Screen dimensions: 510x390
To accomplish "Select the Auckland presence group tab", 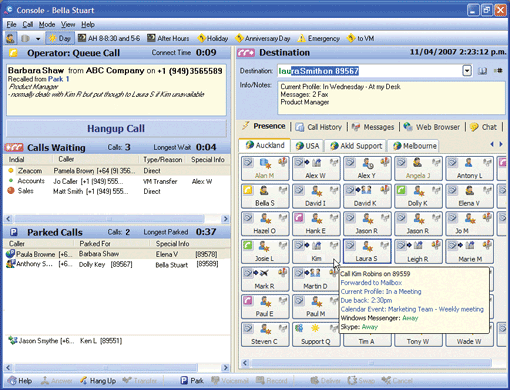I will point(265,145).
